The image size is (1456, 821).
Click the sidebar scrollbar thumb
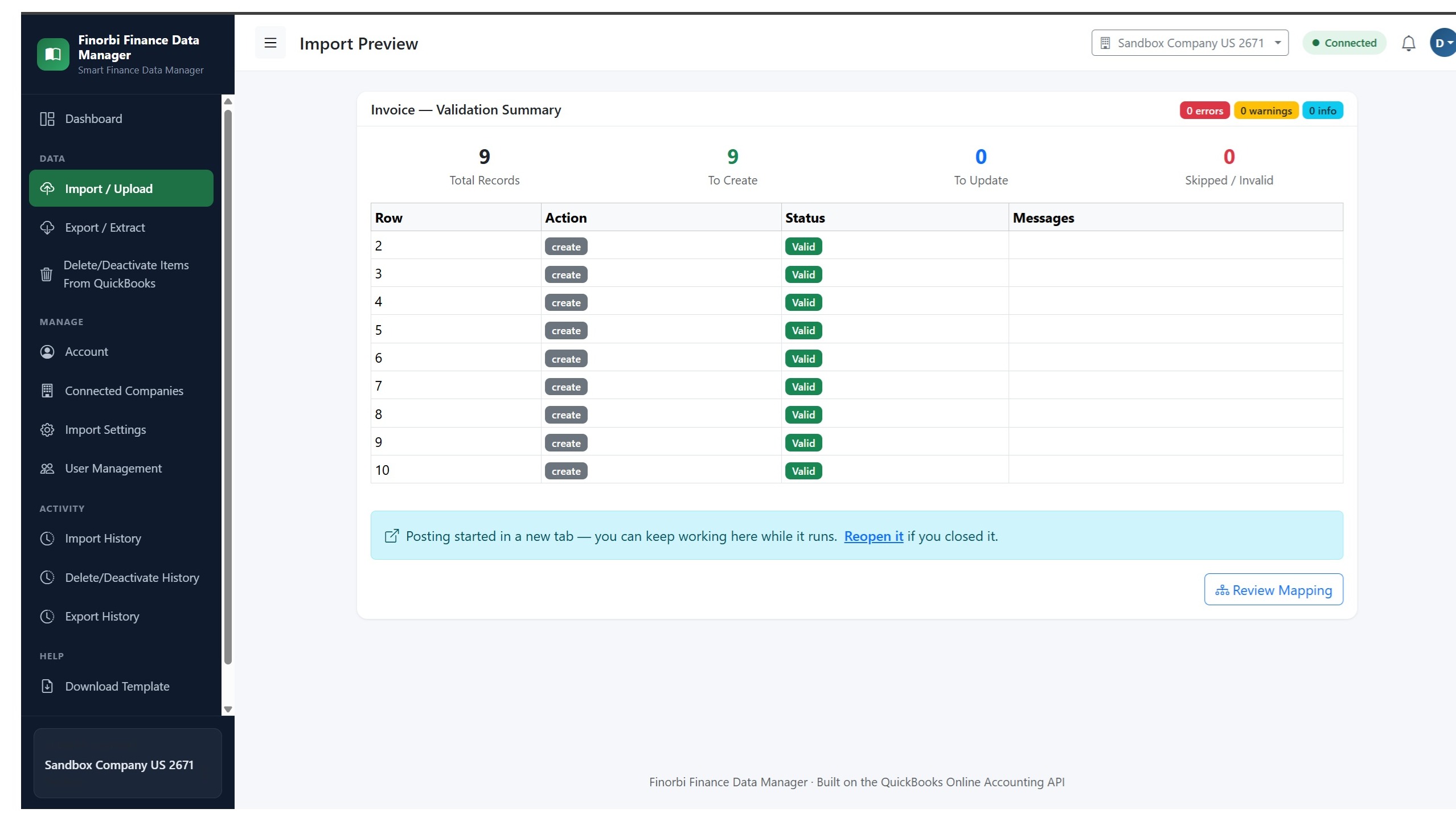[228, 387]
